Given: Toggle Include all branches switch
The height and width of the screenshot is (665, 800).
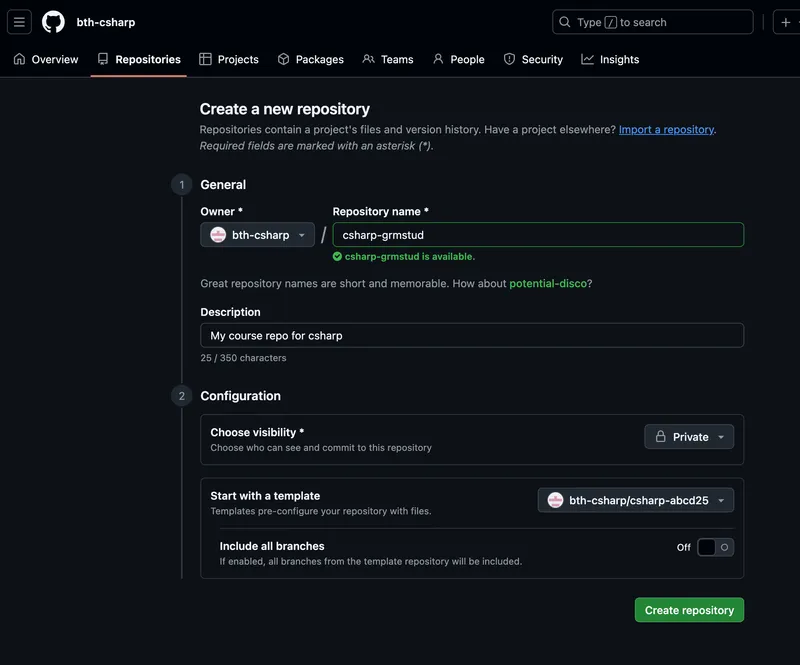Looking at the screenshot, I should 715,547.
